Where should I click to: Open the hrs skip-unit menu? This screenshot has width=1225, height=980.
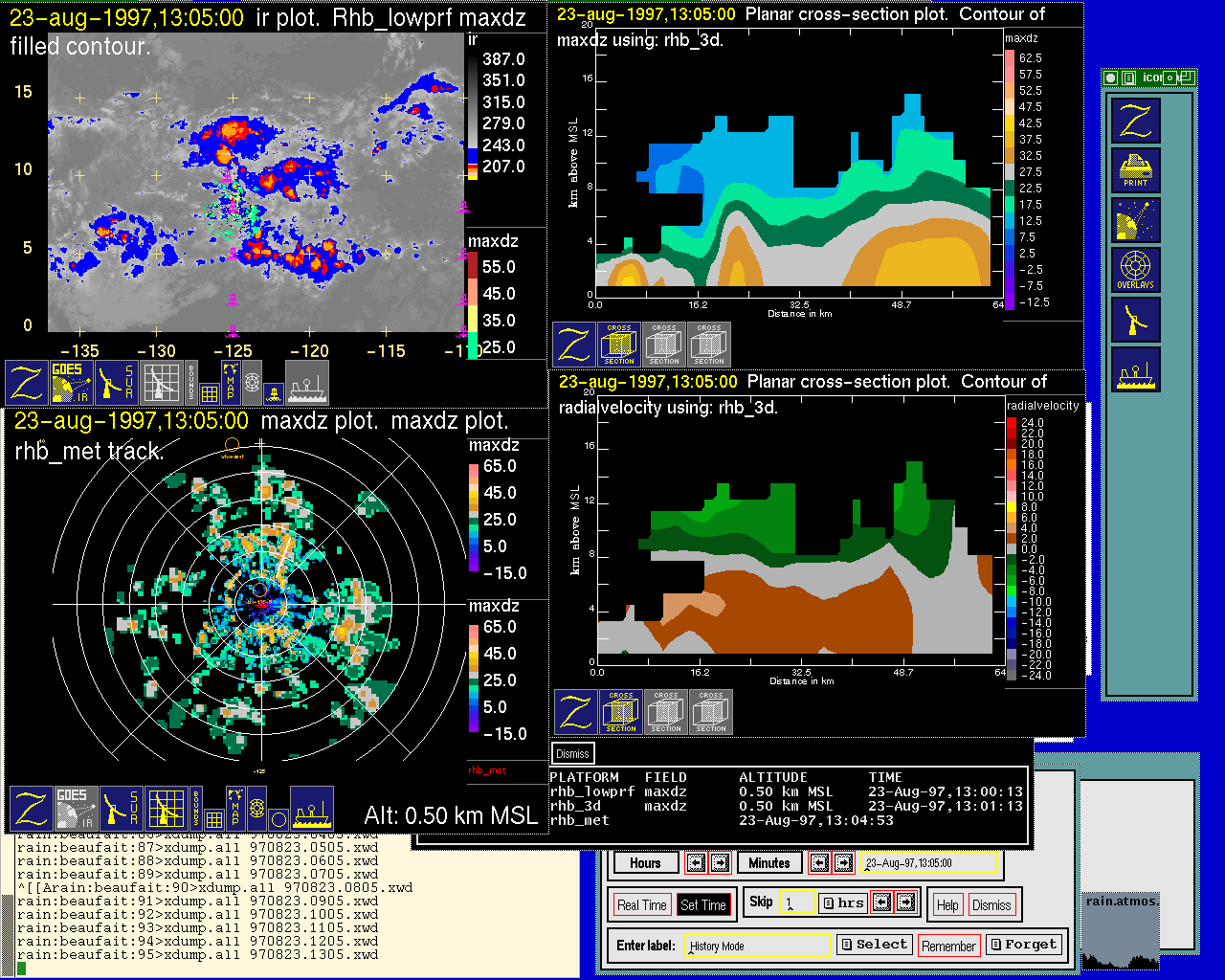[842, 902]
